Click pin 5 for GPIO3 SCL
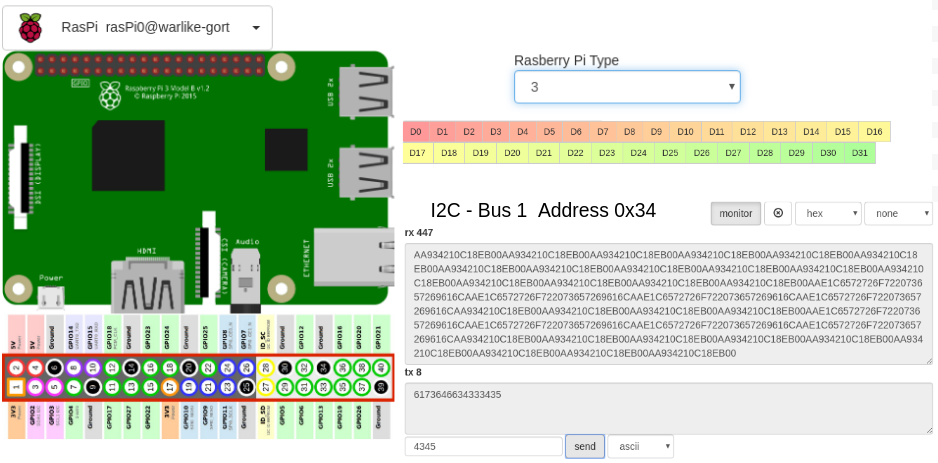Viewport: 938px width, 463px height. 54,388
